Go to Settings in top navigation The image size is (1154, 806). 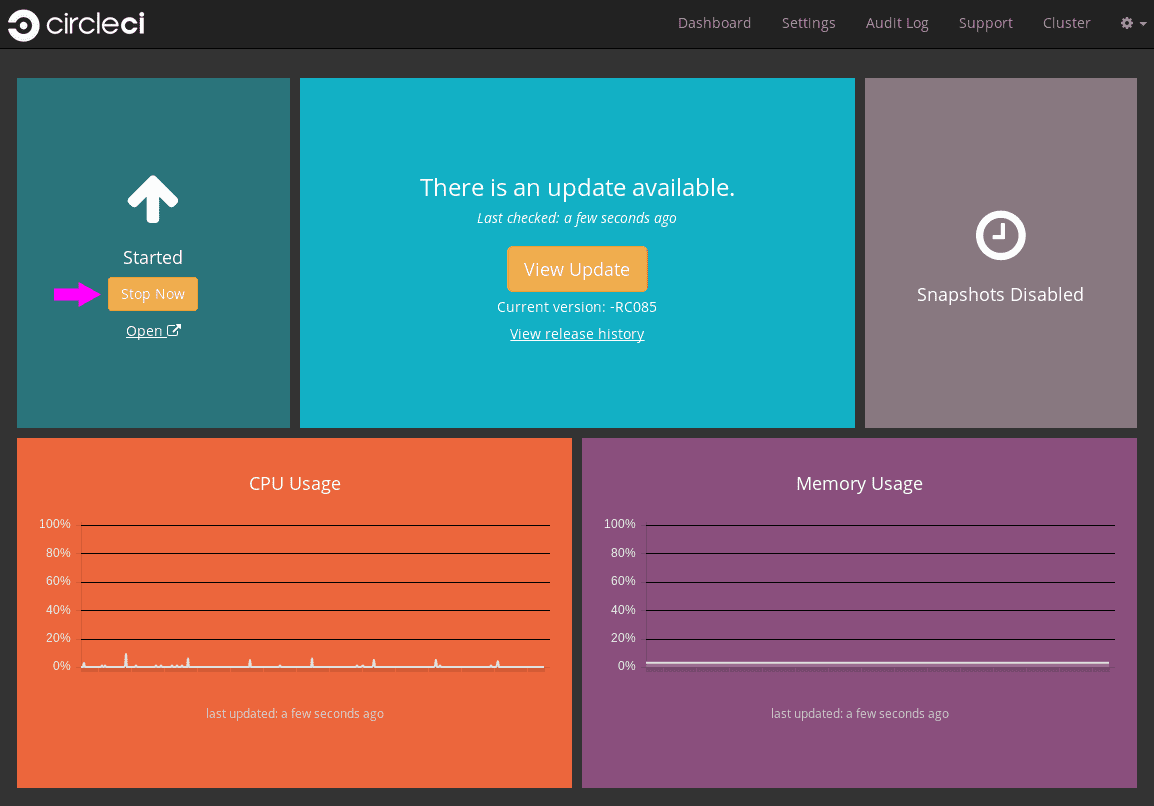pos(808,23)
